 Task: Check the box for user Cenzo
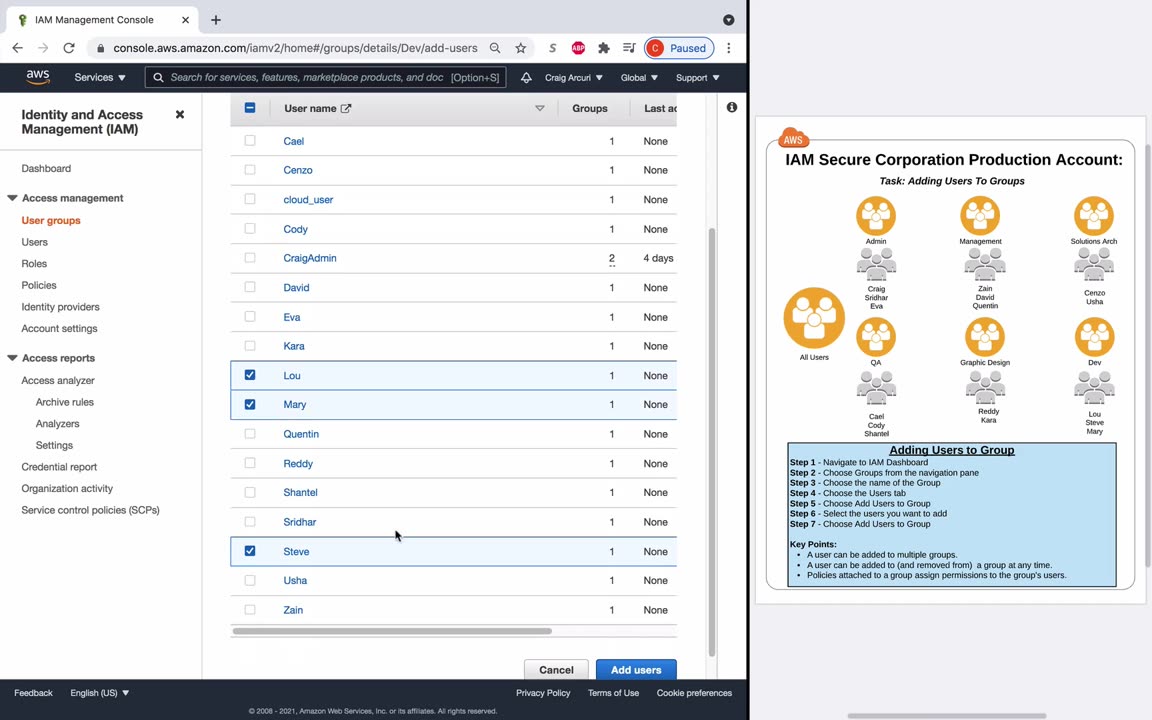(x=250, y=170)
